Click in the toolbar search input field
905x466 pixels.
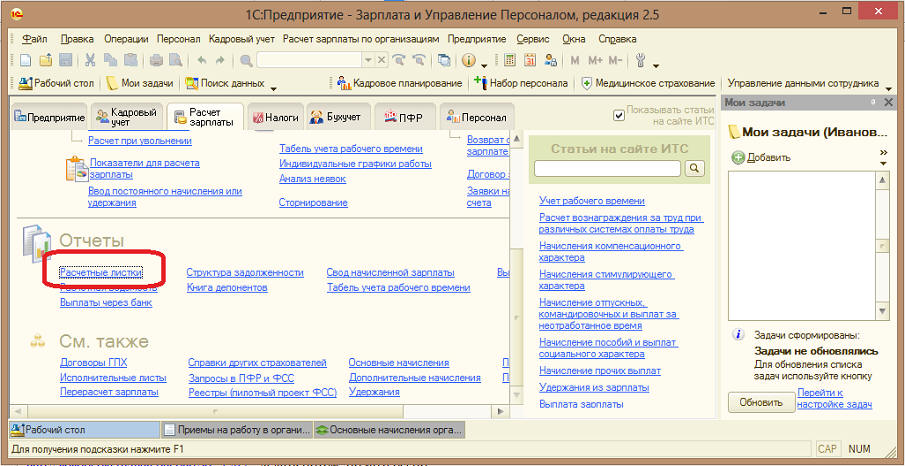click(310, 60)
